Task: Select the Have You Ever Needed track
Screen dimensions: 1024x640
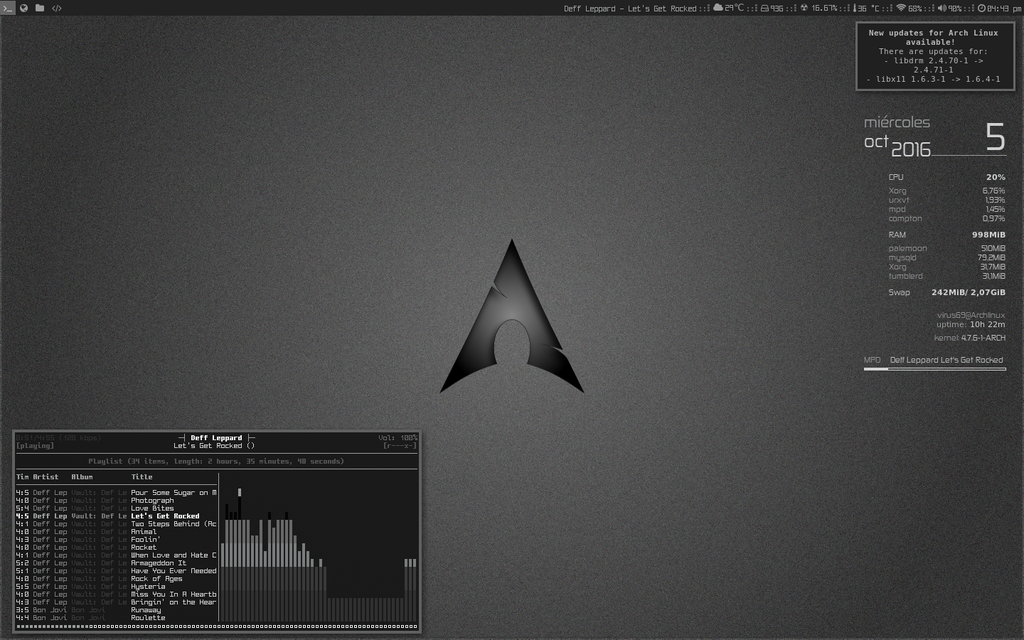Action: click(116, 571)
